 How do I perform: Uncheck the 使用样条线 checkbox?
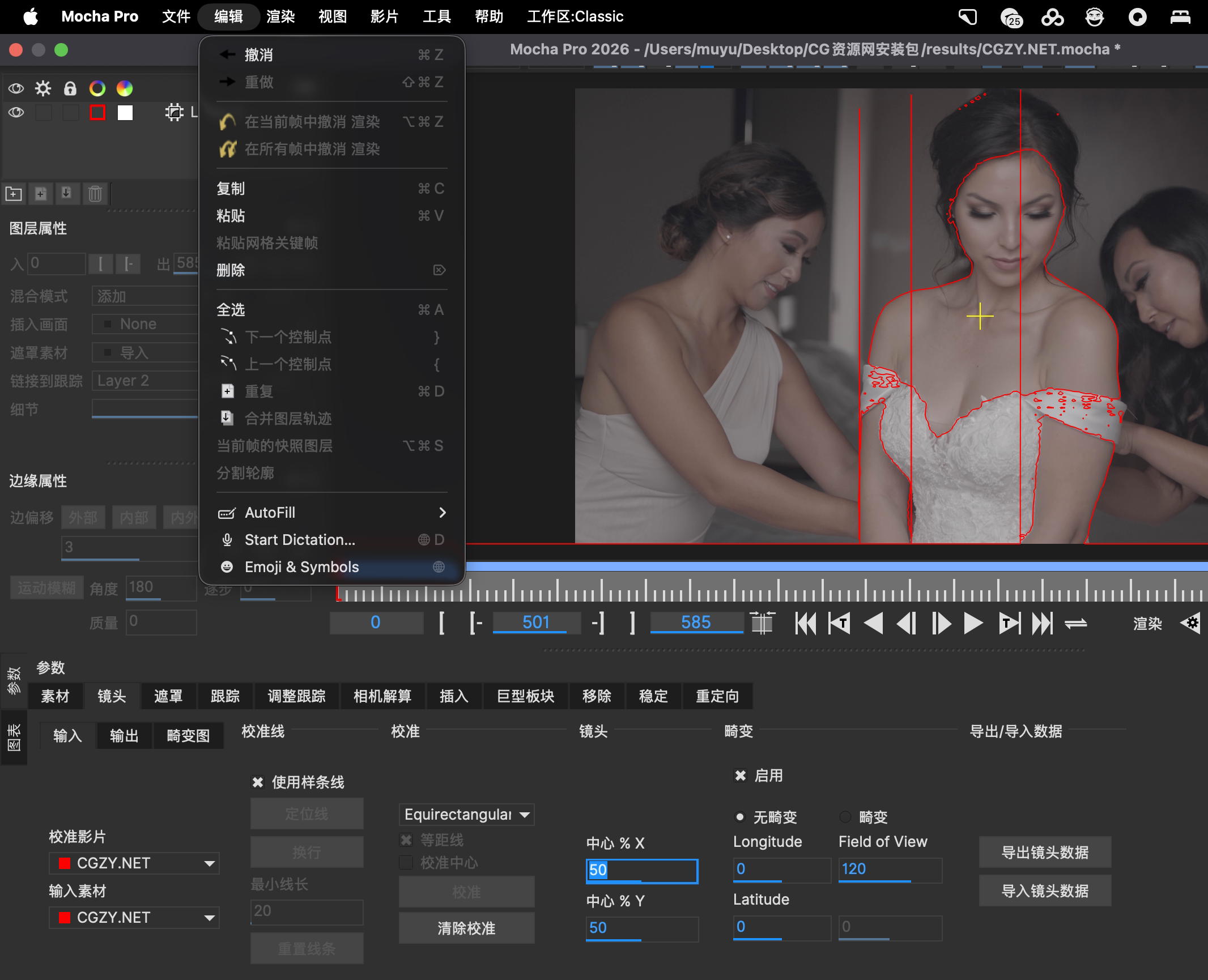point(258,782)
